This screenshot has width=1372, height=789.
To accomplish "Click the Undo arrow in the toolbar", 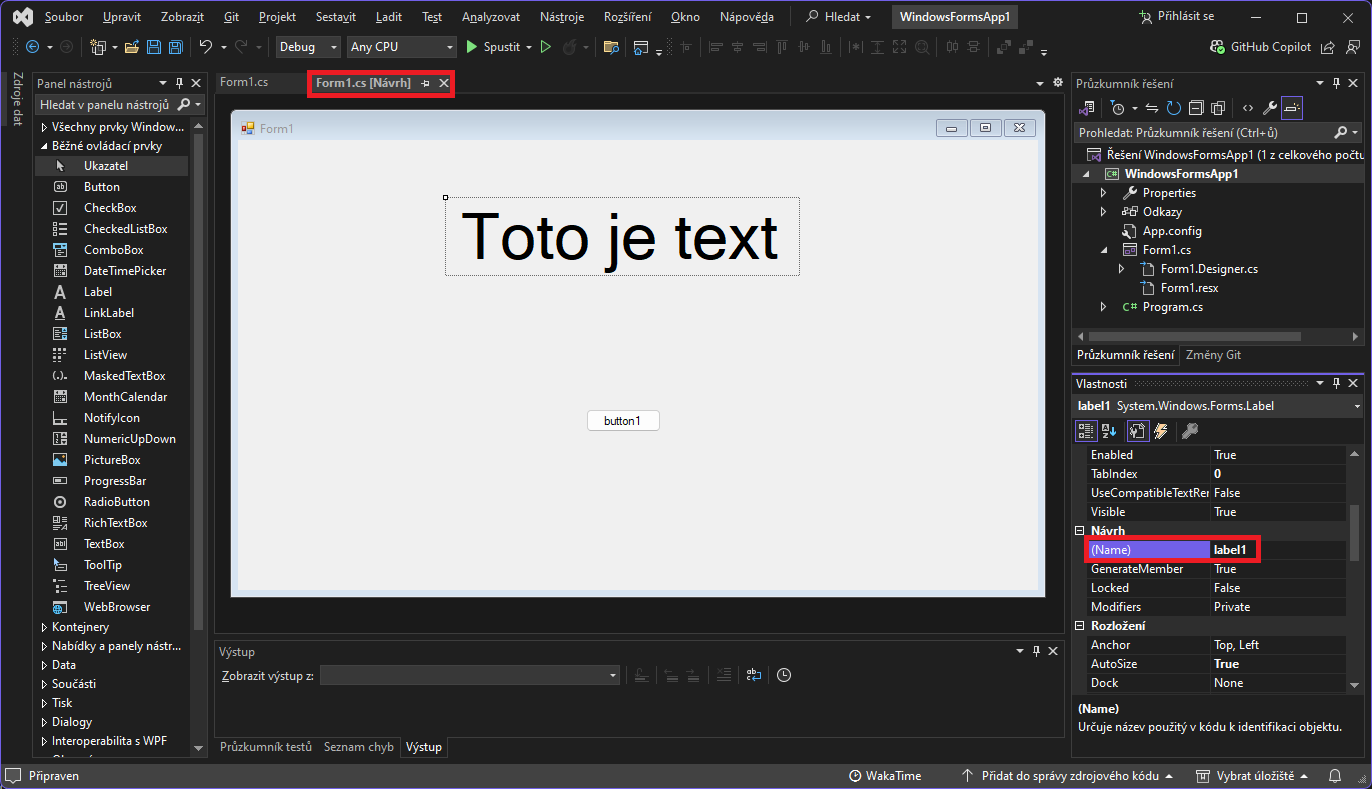I will 205,47.
